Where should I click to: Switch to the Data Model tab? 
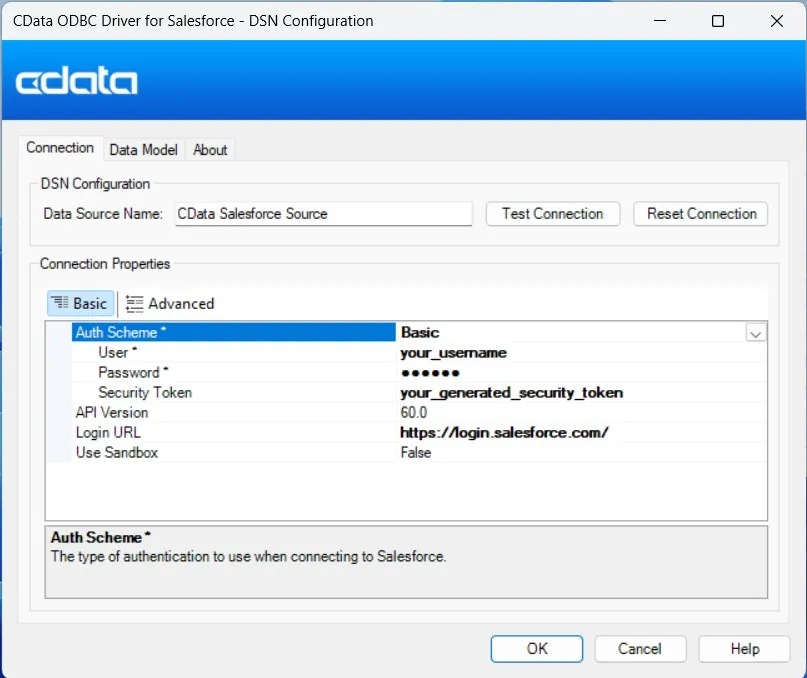click(143, 149)
